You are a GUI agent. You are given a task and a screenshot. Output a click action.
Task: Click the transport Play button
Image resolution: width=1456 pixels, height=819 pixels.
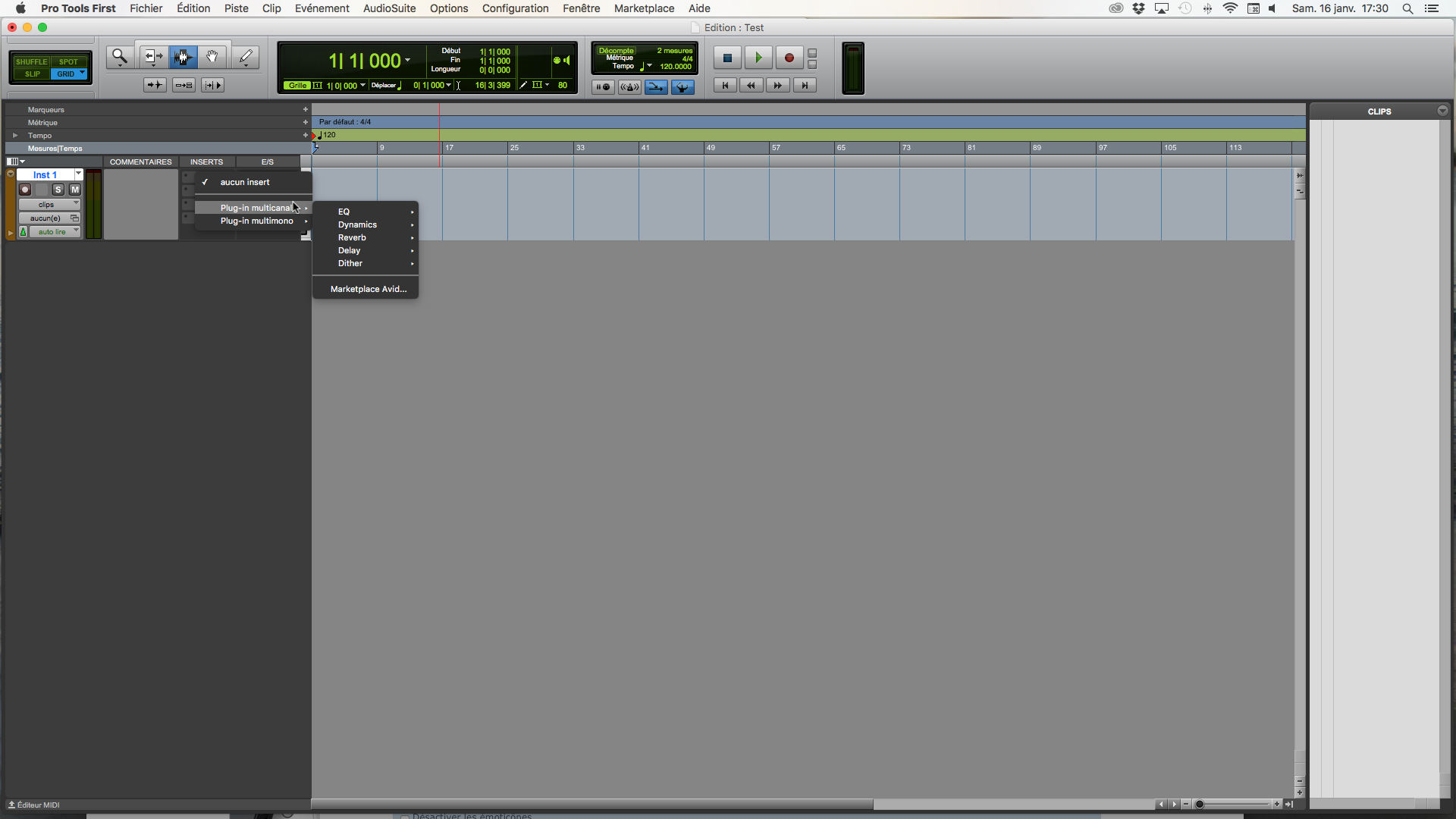(758, 58)
